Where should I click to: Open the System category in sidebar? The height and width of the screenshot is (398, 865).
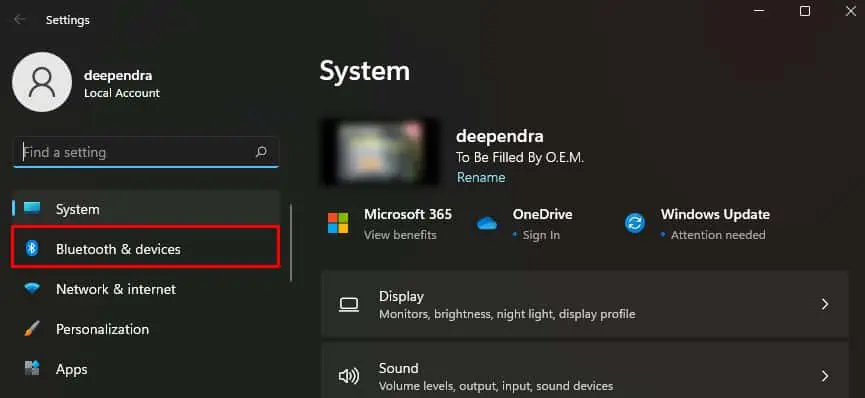[x=146, y=209]
